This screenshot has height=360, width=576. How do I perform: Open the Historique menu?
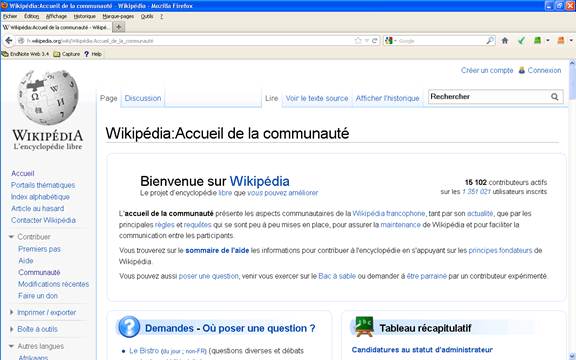pyautogui.click(x=84, y=16)
